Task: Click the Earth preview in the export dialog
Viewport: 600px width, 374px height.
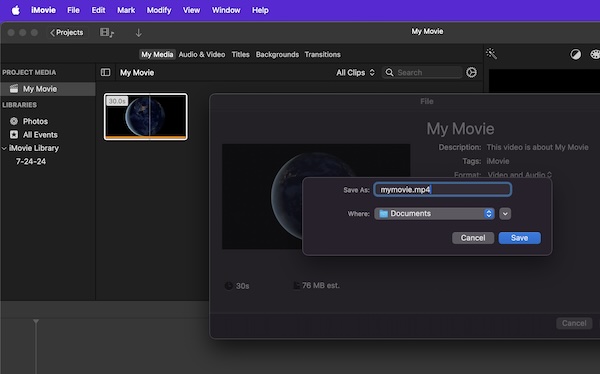Action: [316, 197]
